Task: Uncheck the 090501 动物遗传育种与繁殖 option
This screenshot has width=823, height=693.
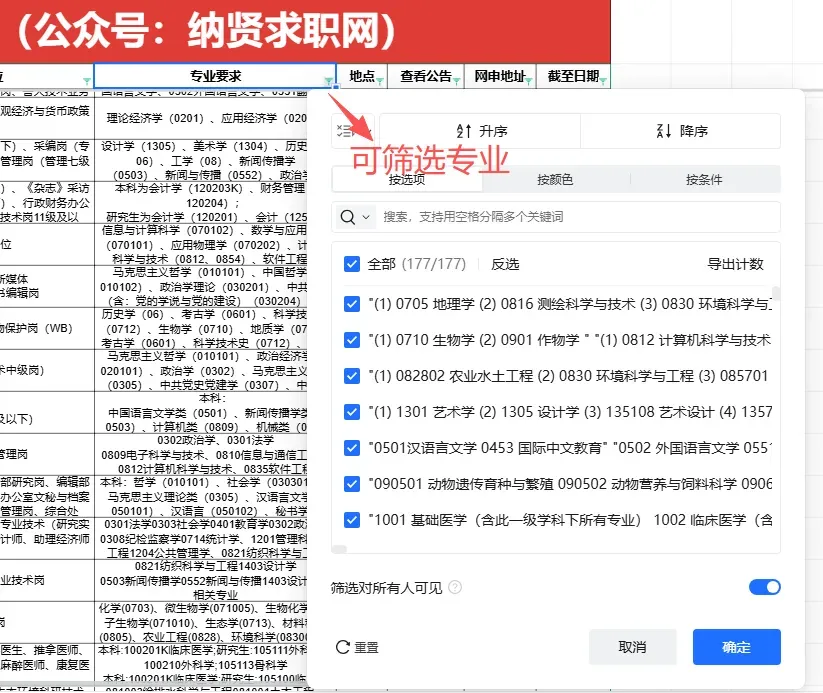Action: click(352, 484)
